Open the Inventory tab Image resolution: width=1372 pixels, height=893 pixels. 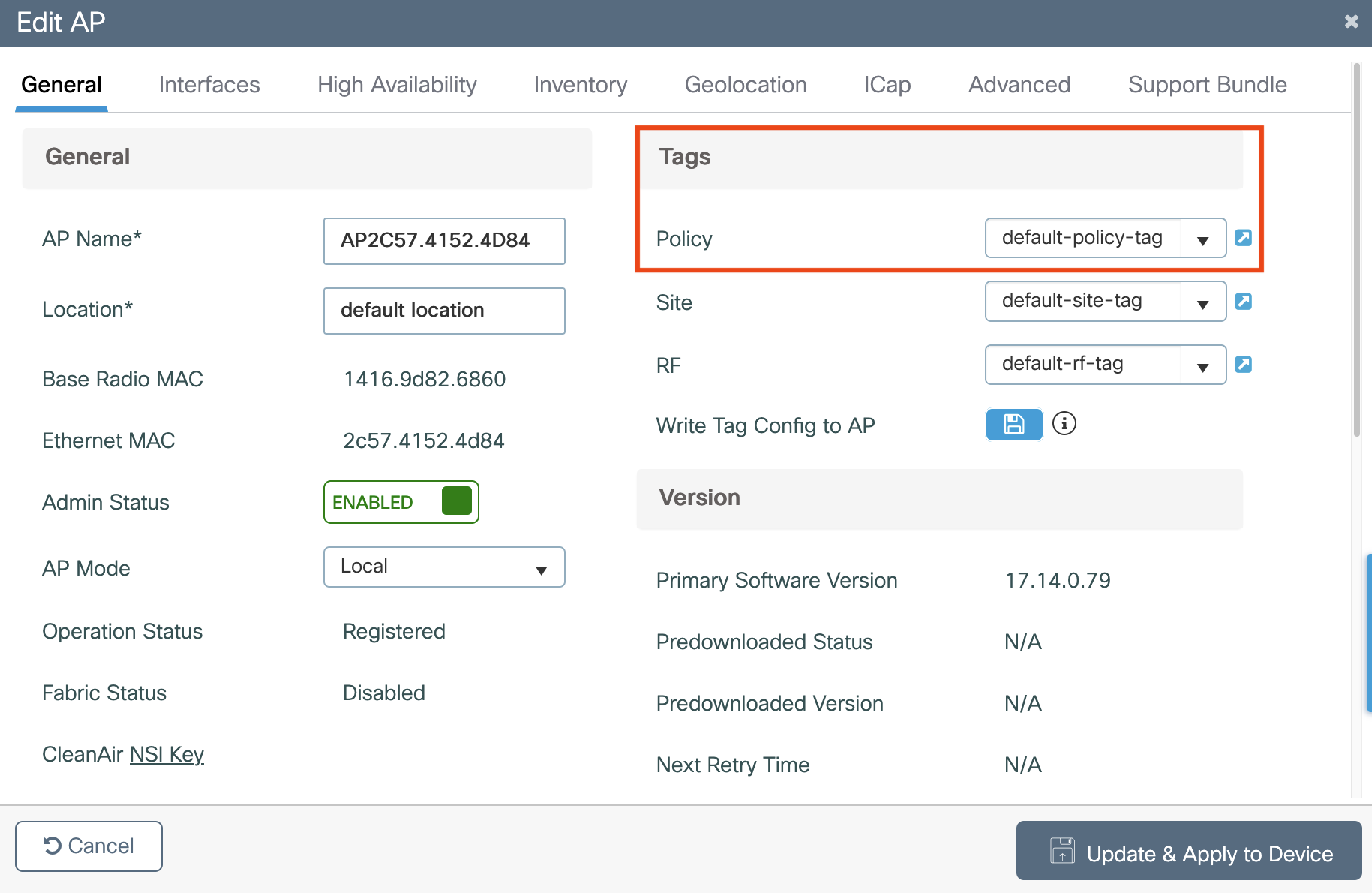pyautogui.click(x=580, y=85)
